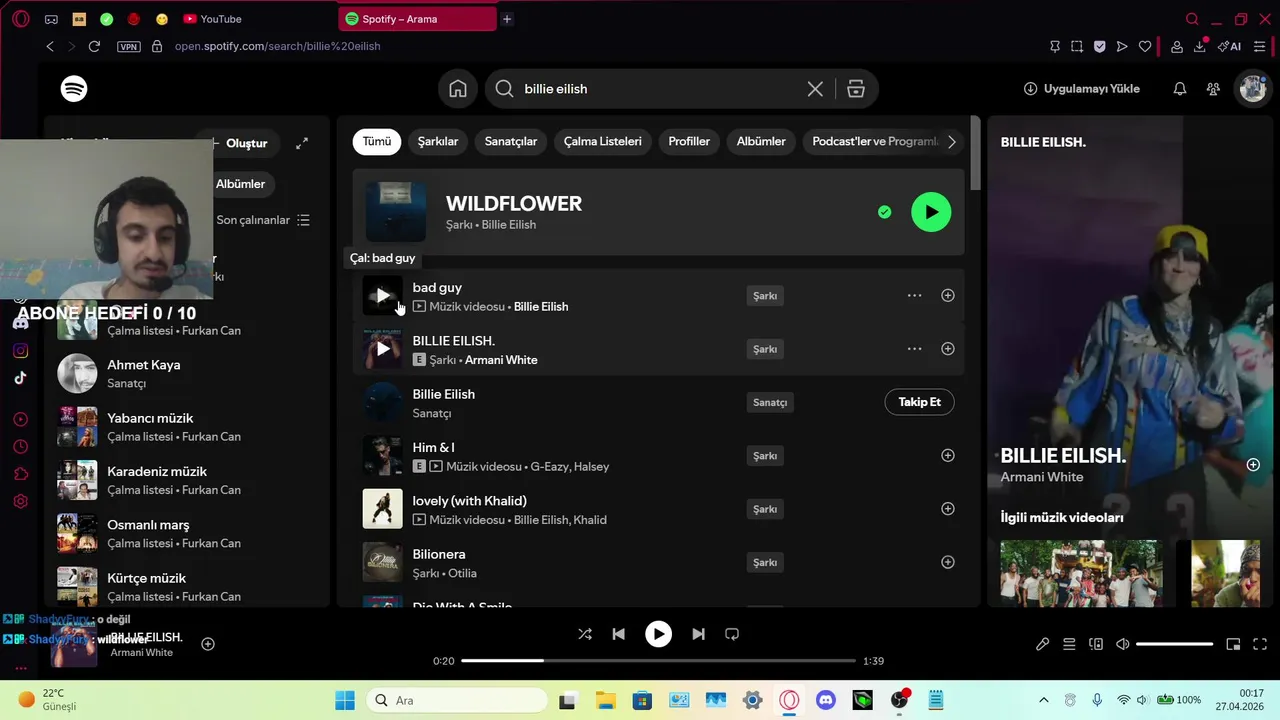
Task: Open first related music video thumbnail
Action: 1081,573
